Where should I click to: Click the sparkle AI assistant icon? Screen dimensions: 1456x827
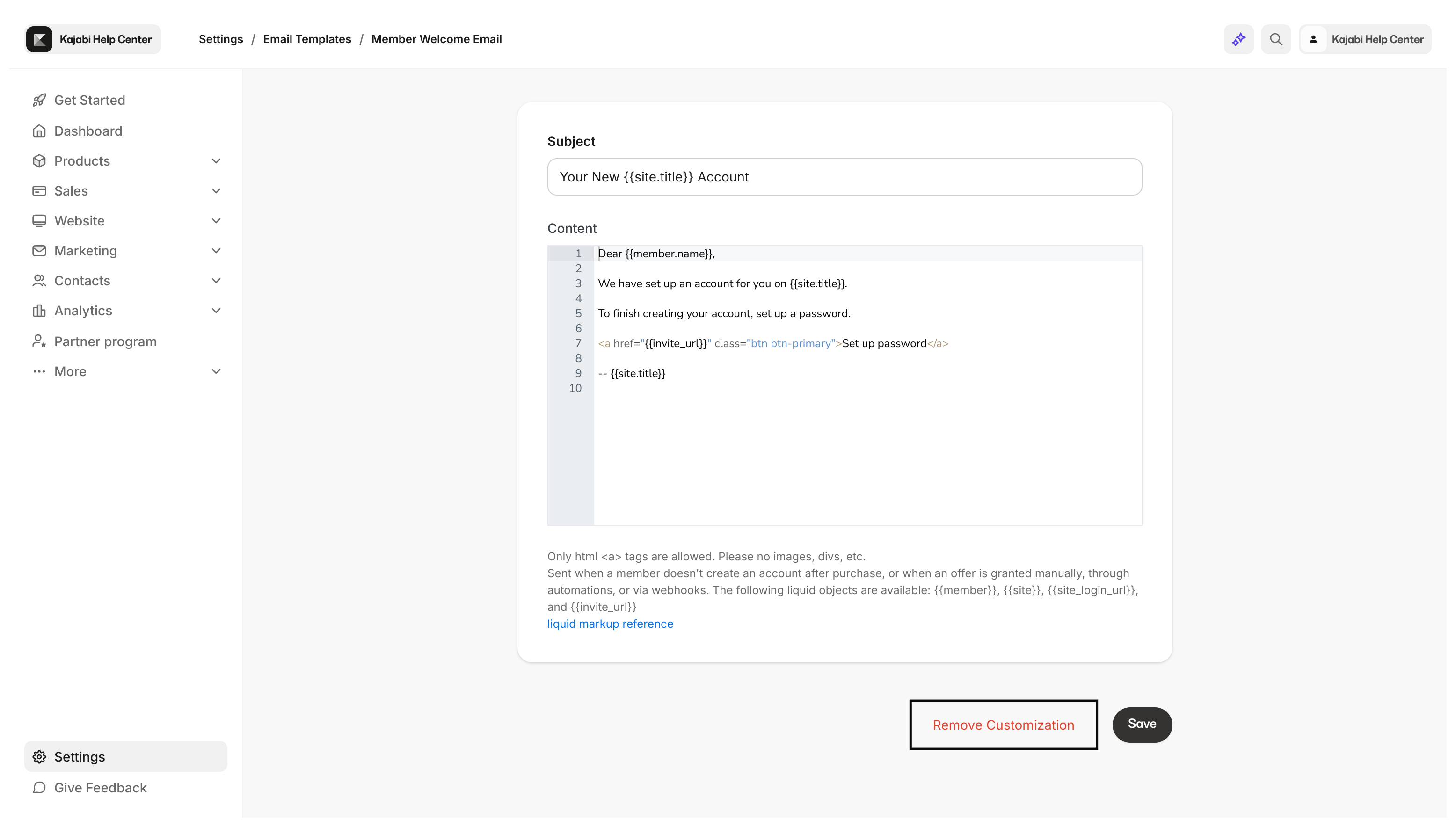click(1238, 39)
